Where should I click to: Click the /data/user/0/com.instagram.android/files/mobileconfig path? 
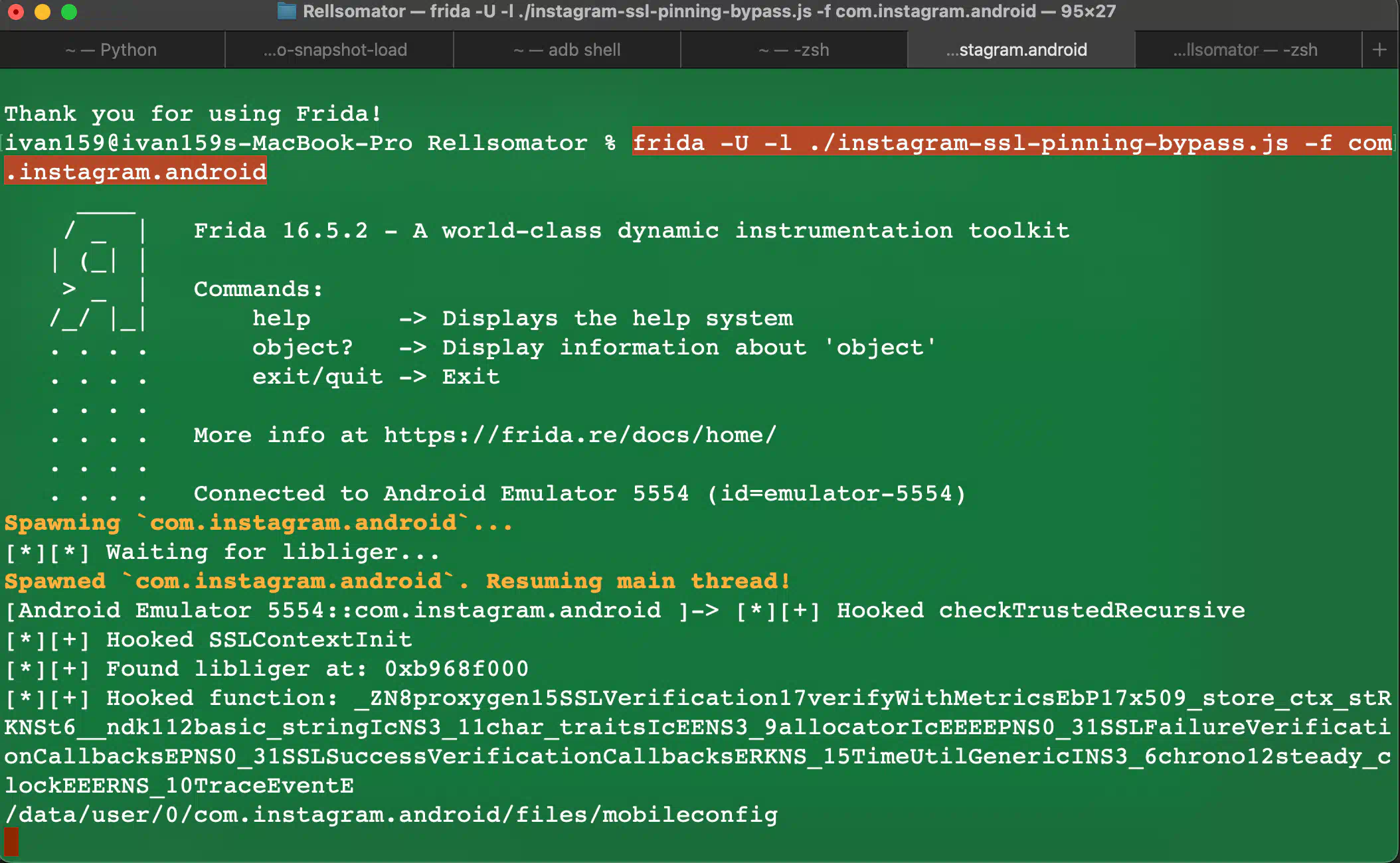pyautogui.click(x=391, y=815)
